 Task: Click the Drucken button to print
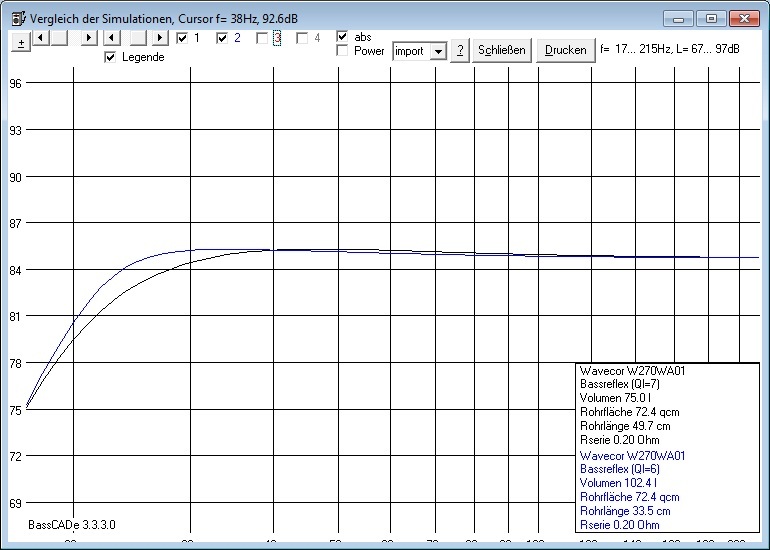coord(565,50)
